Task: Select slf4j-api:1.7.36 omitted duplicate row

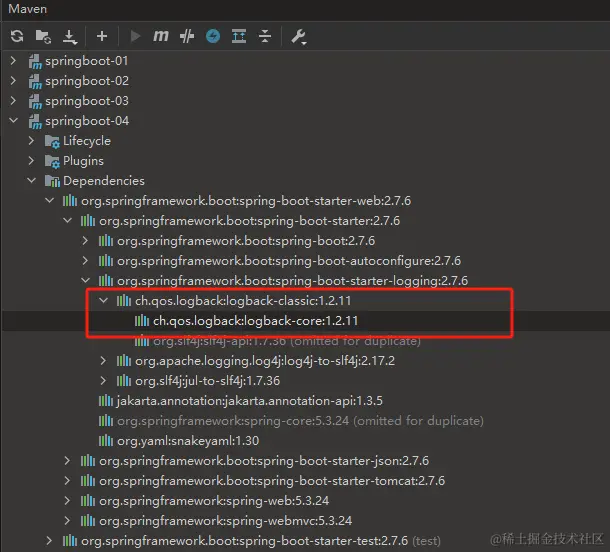Action: click(x=305, y=341)
